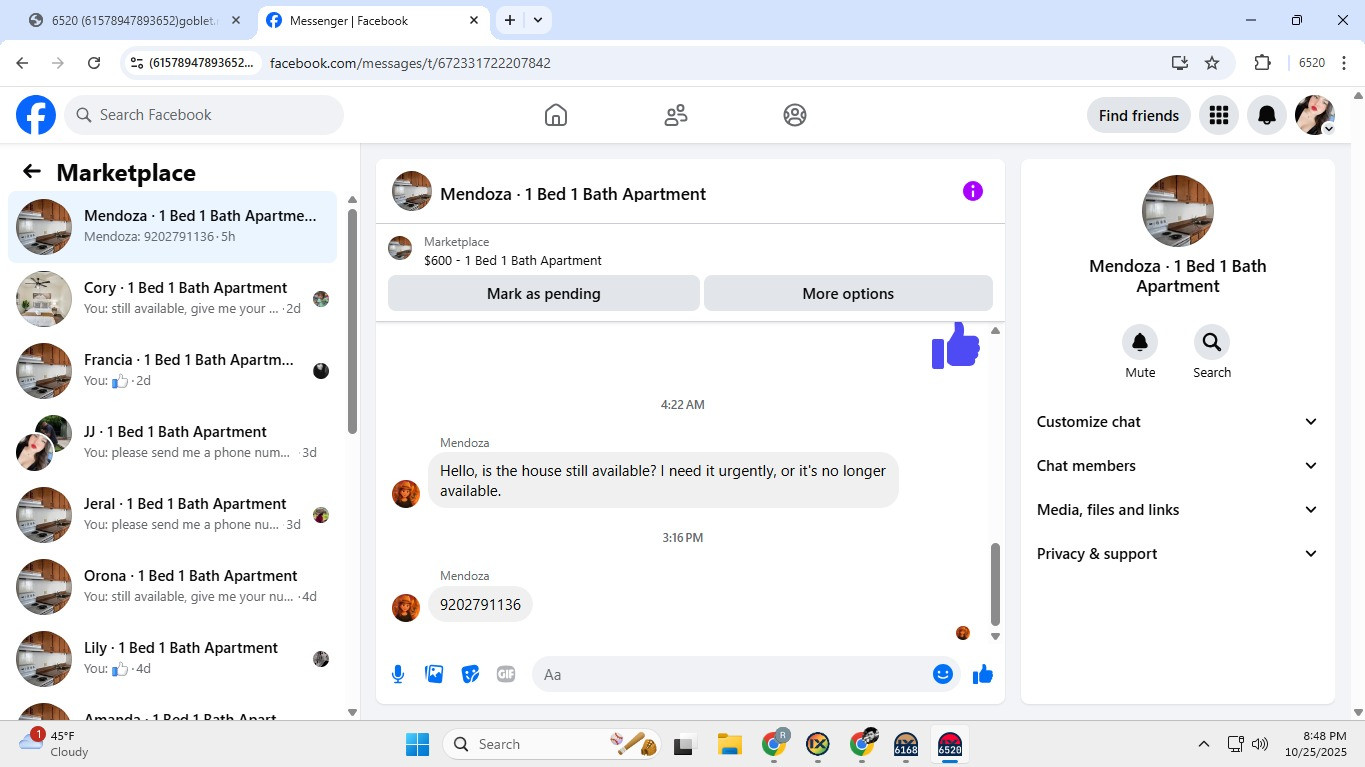View site information icon in address bar
1365x767 pixels.
click(x=137, y=63)
